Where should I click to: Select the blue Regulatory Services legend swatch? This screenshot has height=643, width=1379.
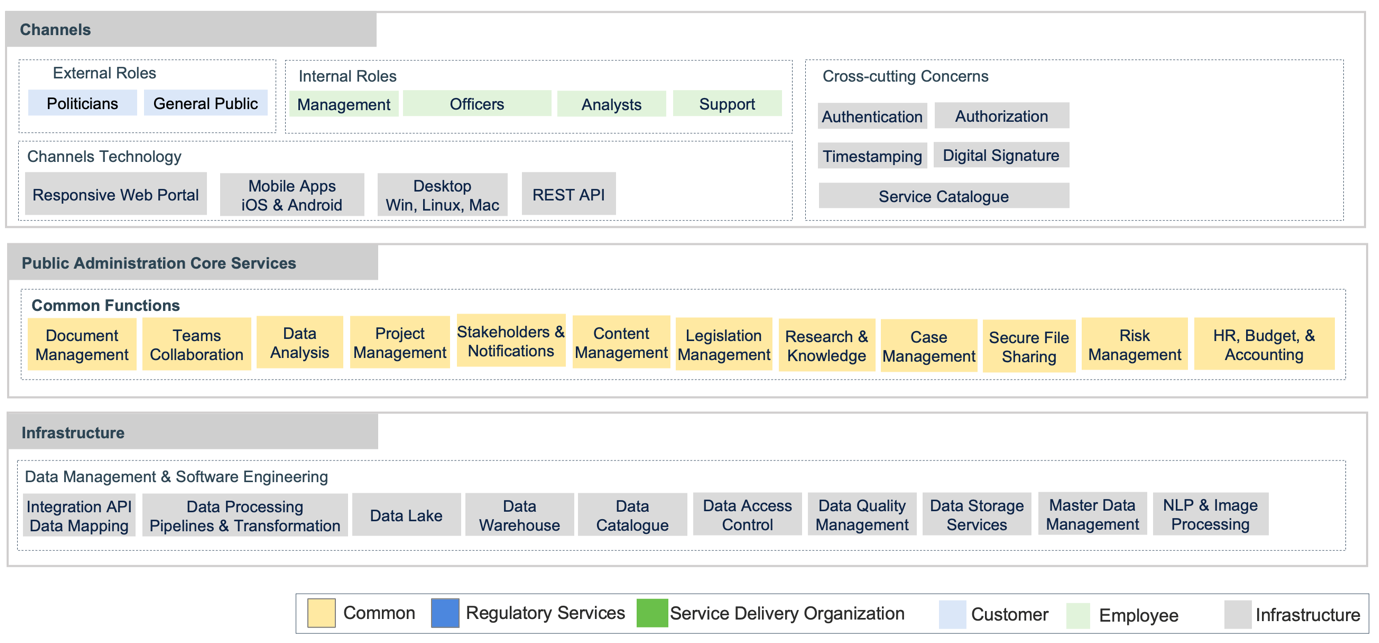445,613
